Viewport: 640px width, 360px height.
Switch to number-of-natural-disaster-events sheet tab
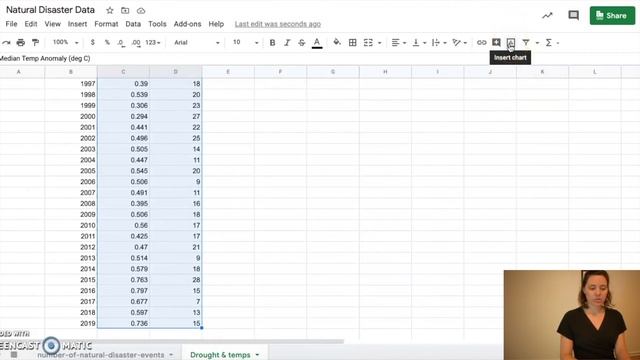point(100,355)
